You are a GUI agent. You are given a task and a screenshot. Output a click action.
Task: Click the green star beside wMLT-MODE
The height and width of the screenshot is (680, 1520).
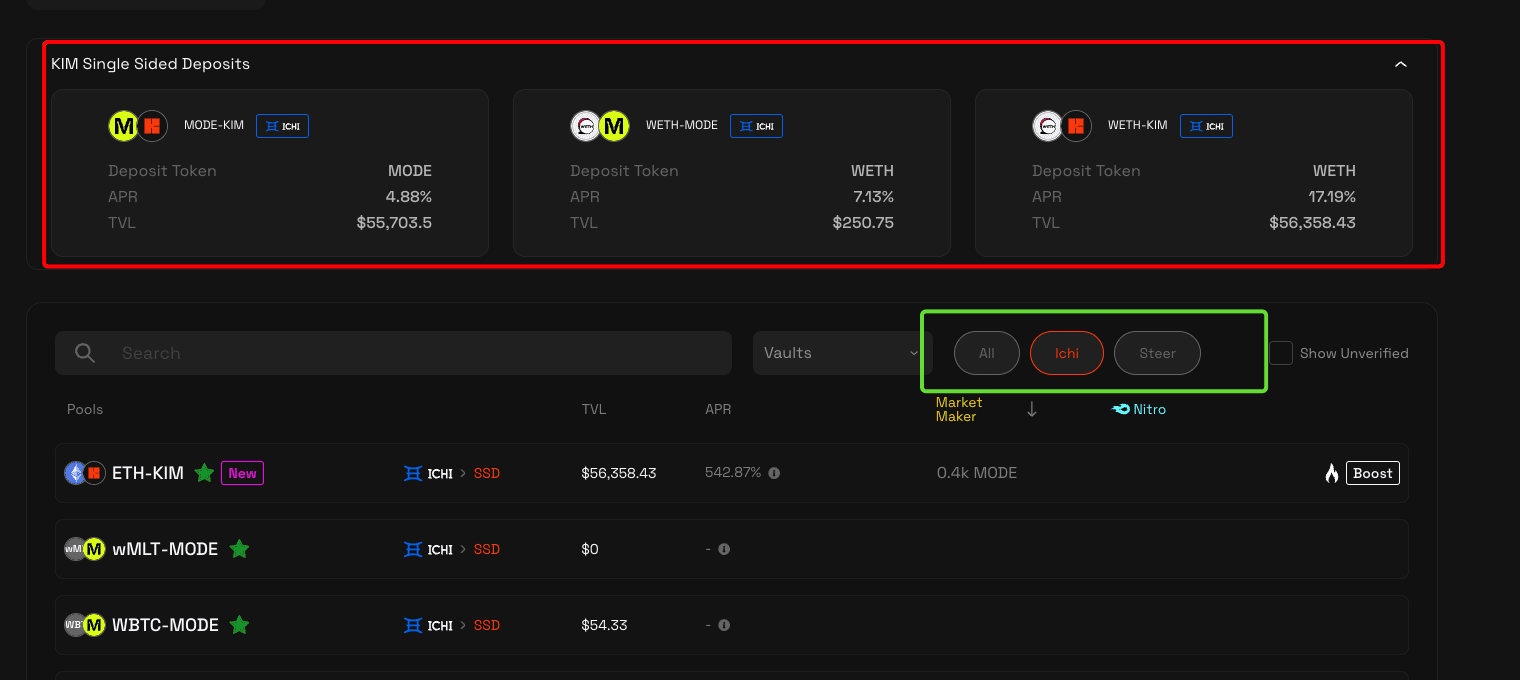tap(239, 549)
